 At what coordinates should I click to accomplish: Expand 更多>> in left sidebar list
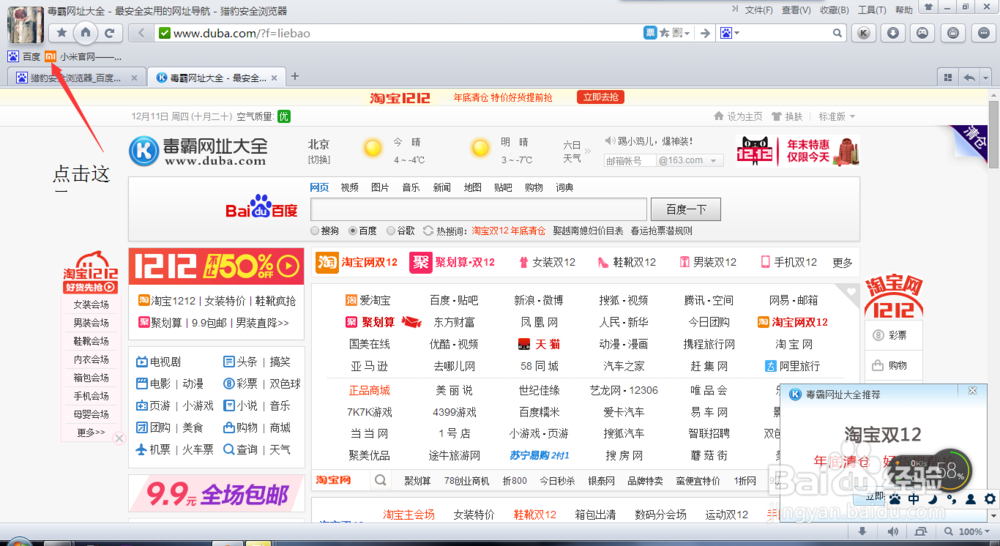tap(91, 432)
